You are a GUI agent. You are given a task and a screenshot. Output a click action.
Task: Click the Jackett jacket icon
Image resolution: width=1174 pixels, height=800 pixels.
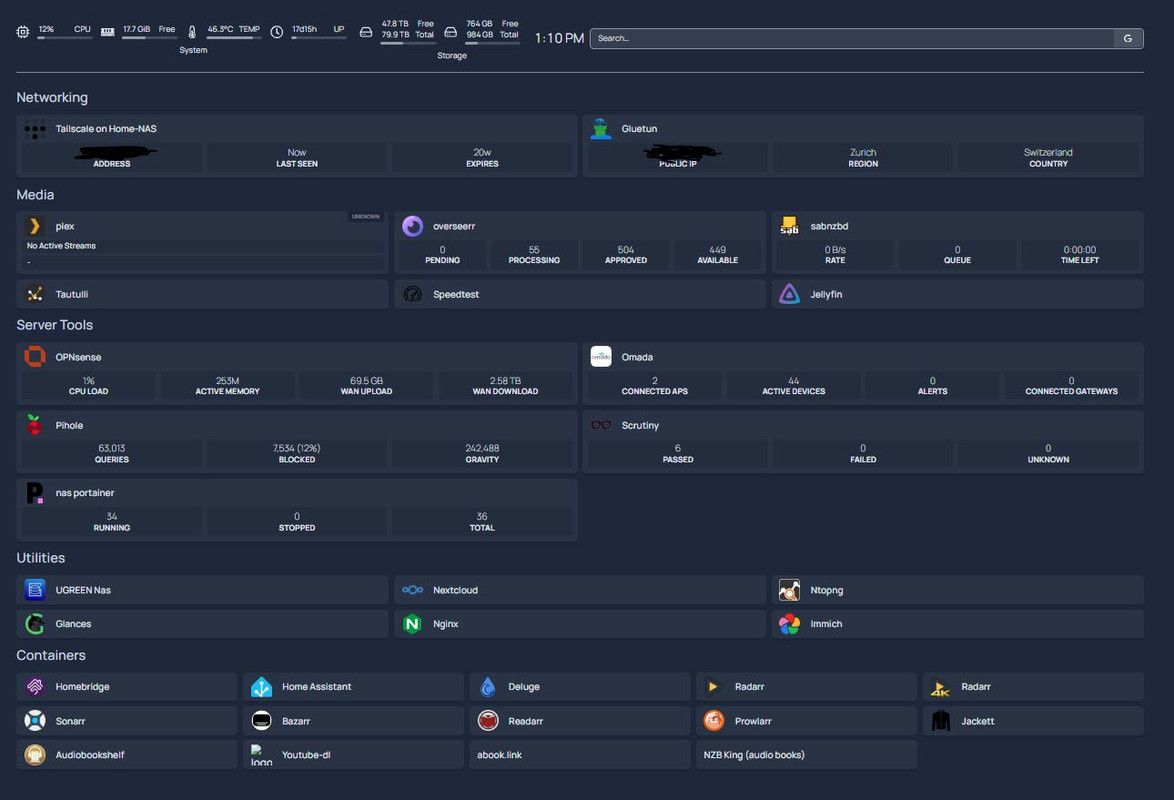tap(940, 721)
